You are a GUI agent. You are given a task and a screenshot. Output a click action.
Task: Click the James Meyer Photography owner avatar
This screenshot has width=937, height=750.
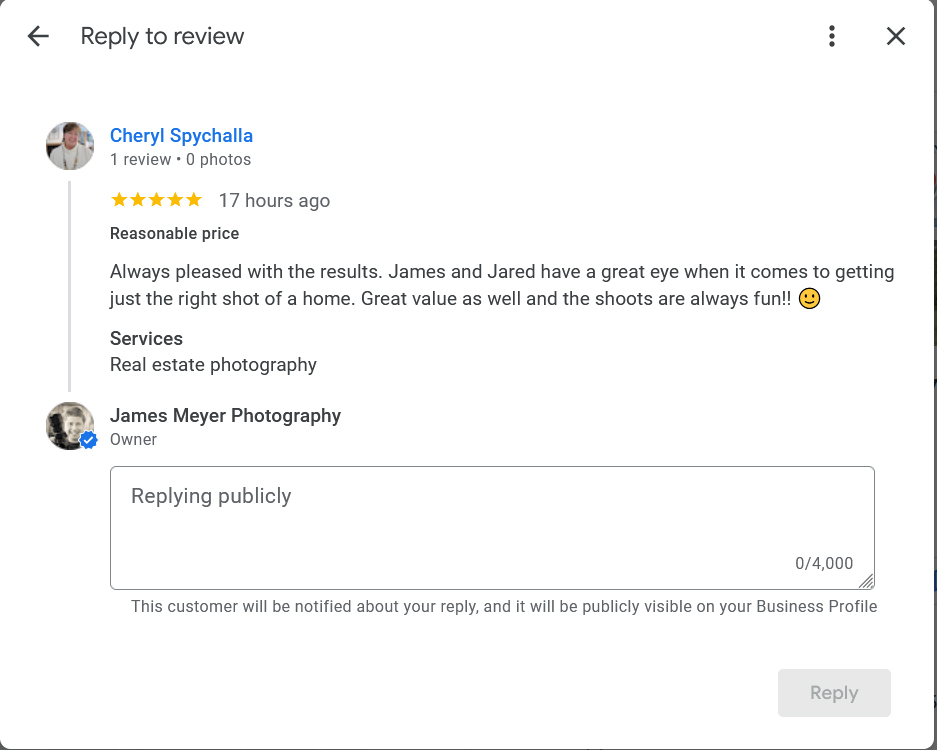click(70, 426)
